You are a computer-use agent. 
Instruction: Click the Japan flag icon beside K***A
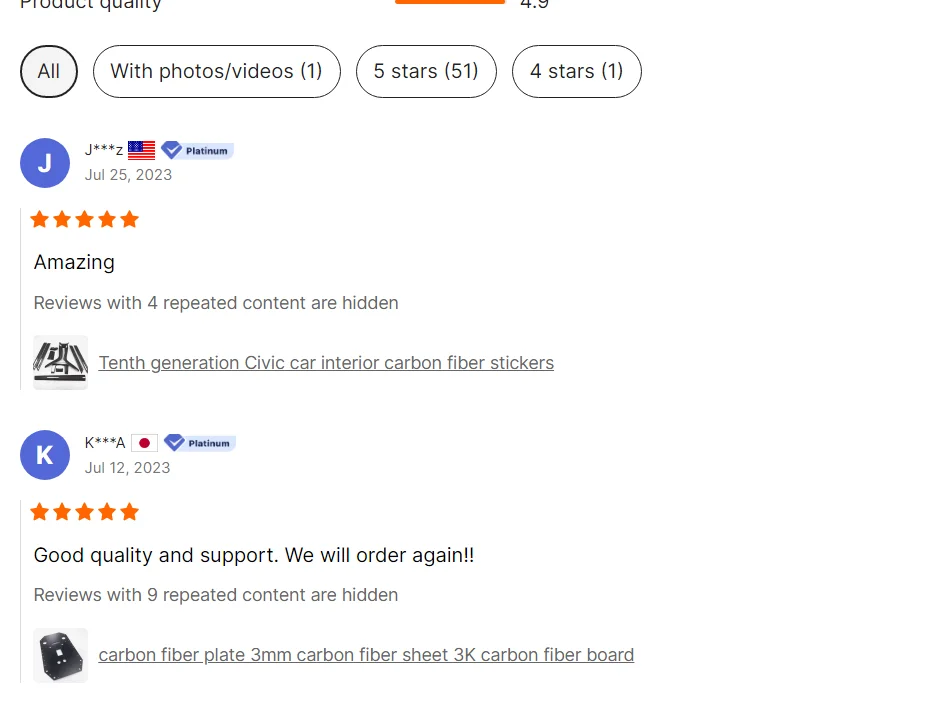click(x=144, y=443)
